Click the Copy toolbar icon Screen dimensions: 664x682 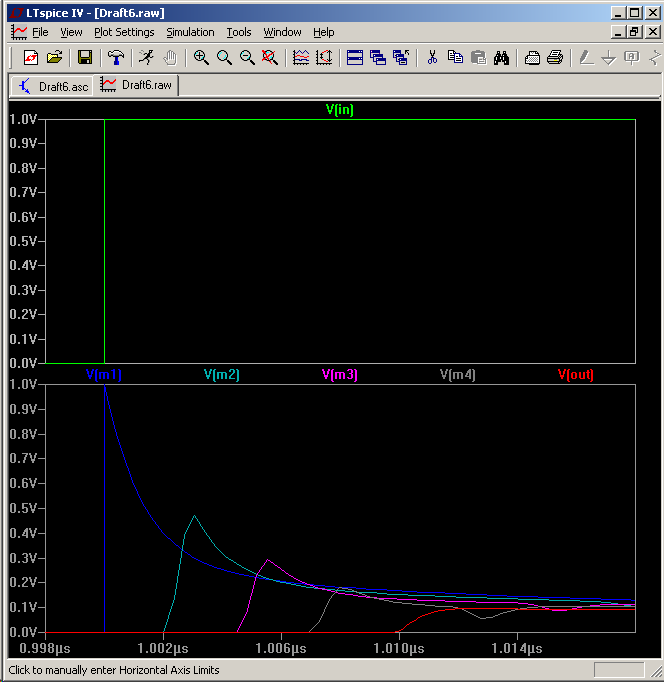pyautogui.click(x=455, y=57)
